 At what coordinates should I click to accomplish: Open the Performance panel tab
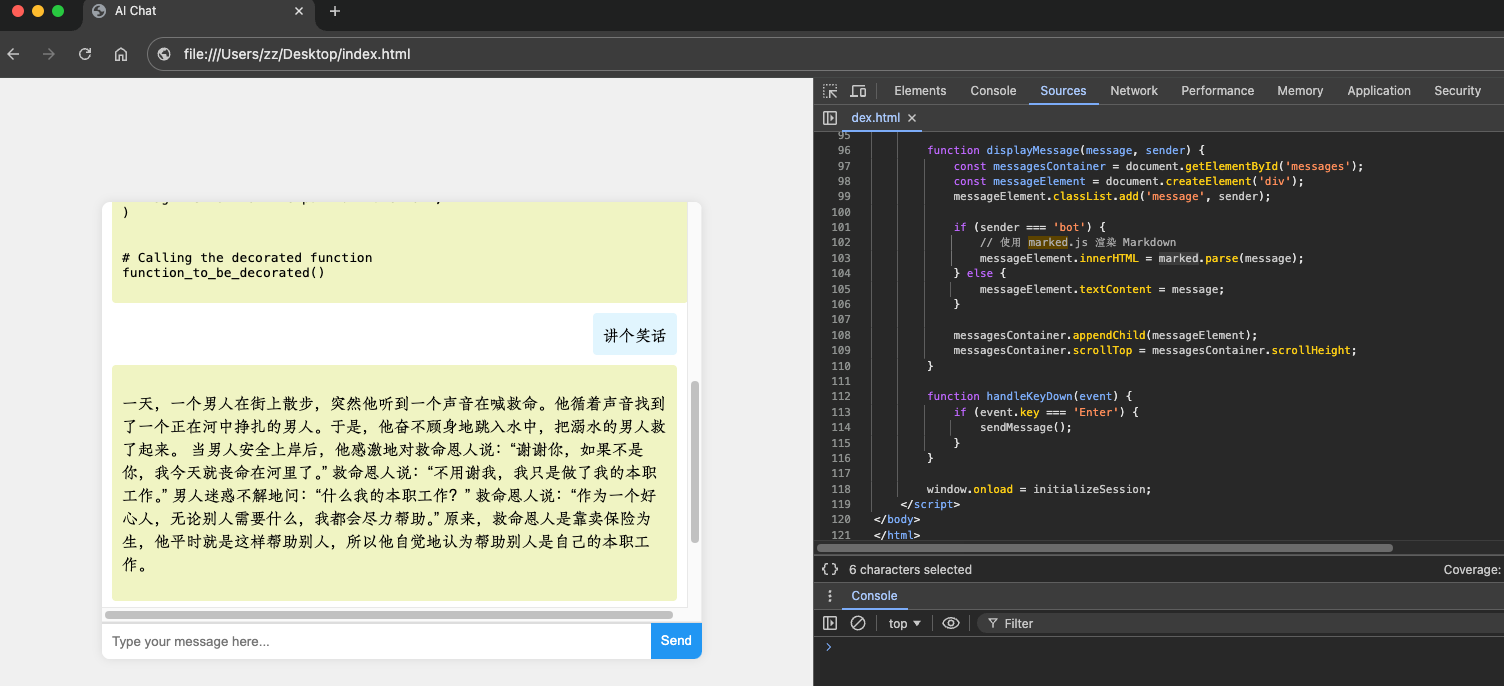click(1217, 91)
